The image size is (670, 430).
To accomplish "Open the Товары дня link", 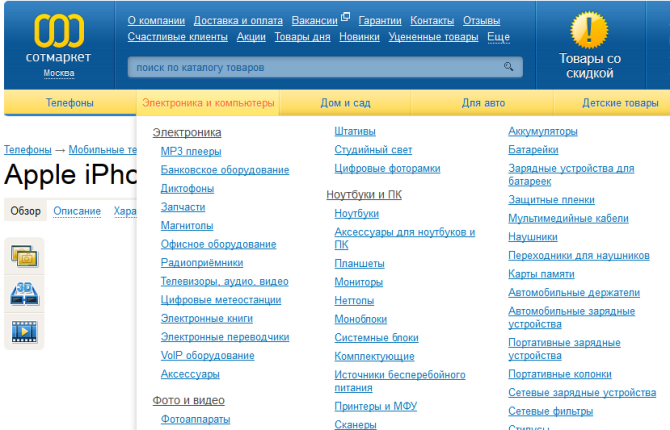I will point(303,37).
